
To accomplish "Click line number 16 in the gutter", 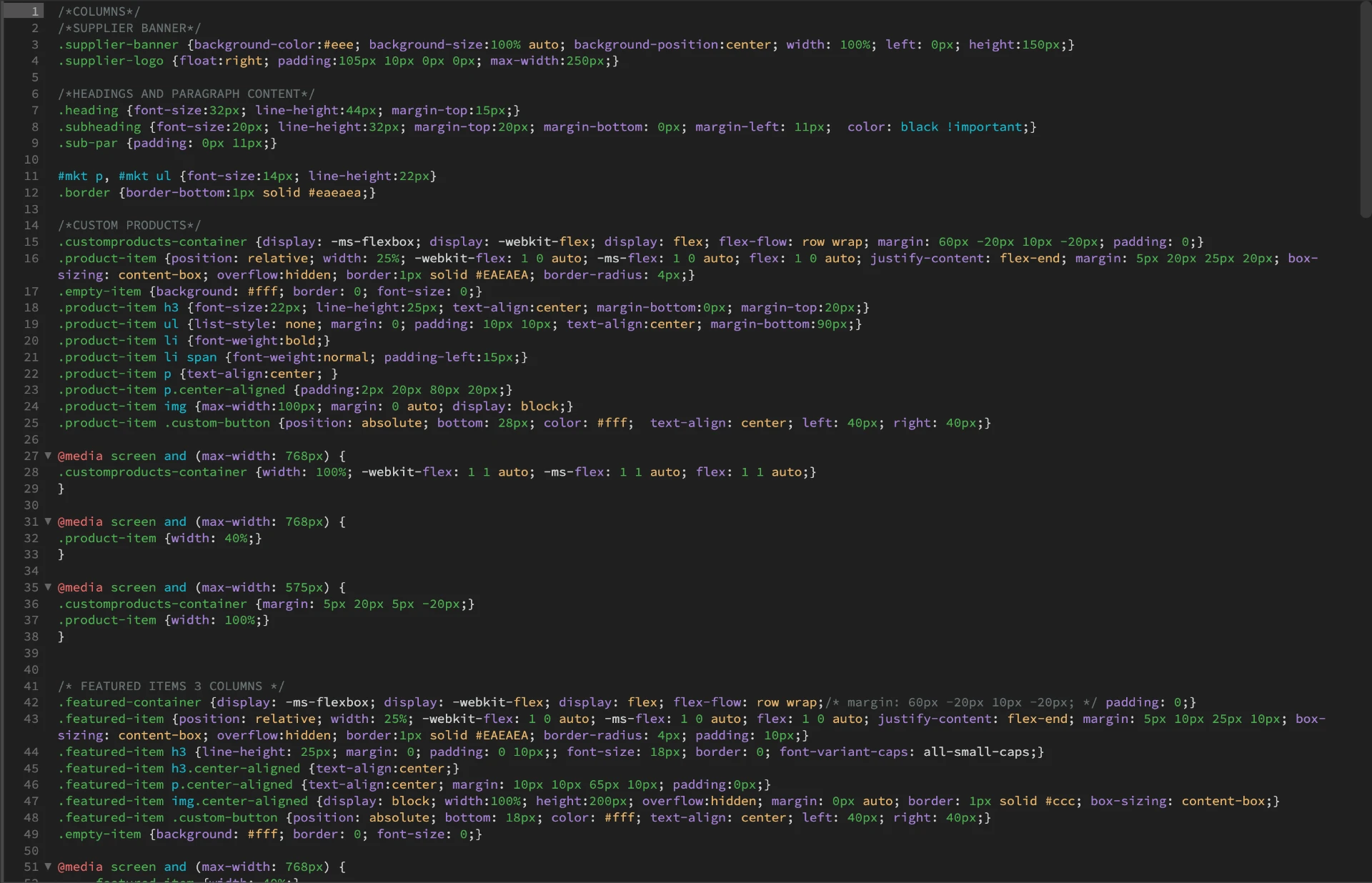I will [x=31, y=258].
